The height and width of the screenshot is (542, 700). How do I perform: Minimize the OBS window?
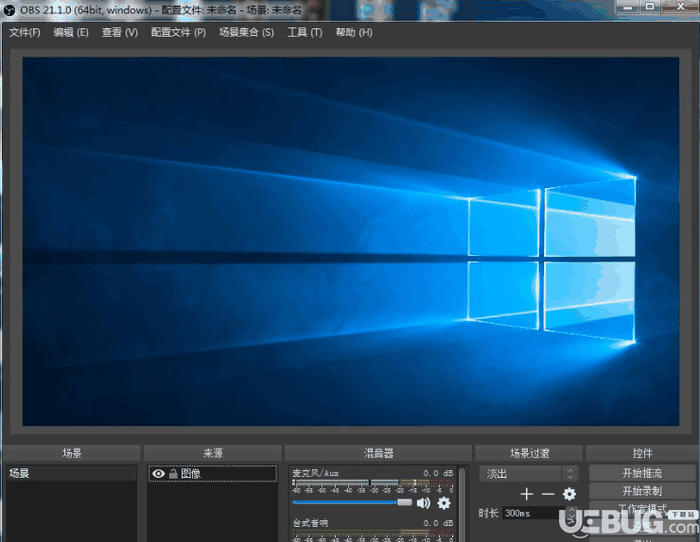coord(628,7)
